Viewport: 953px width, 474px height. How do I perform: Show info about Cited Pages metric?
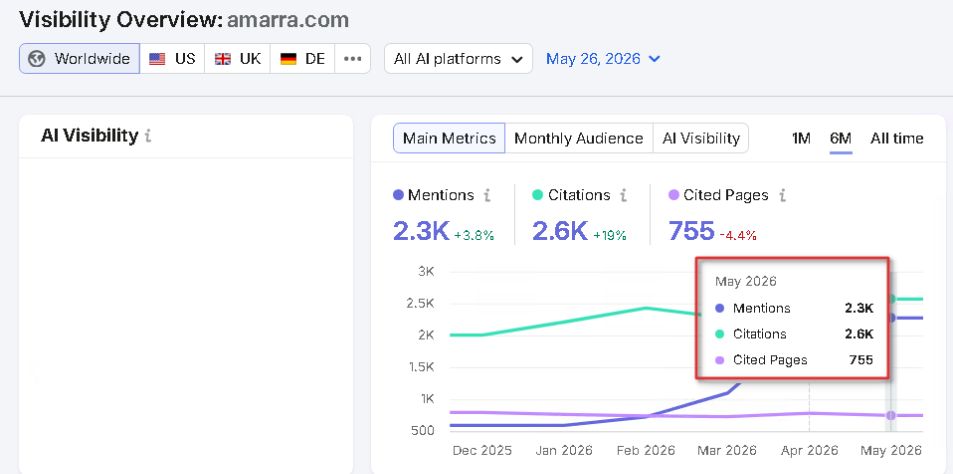782,195
